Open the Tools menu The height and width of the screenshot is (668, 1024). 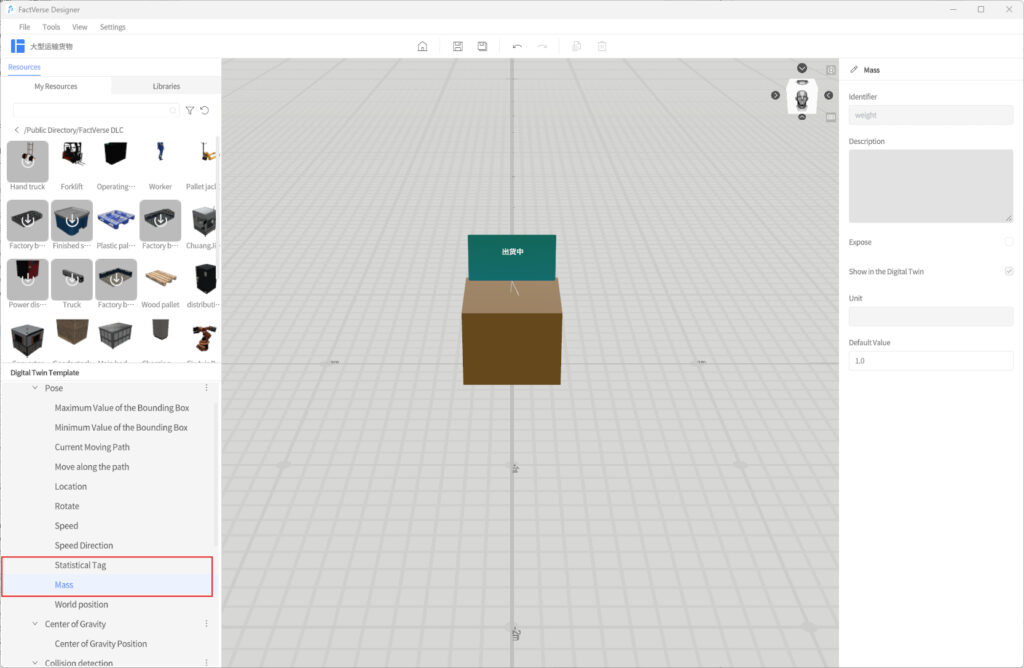51,27
